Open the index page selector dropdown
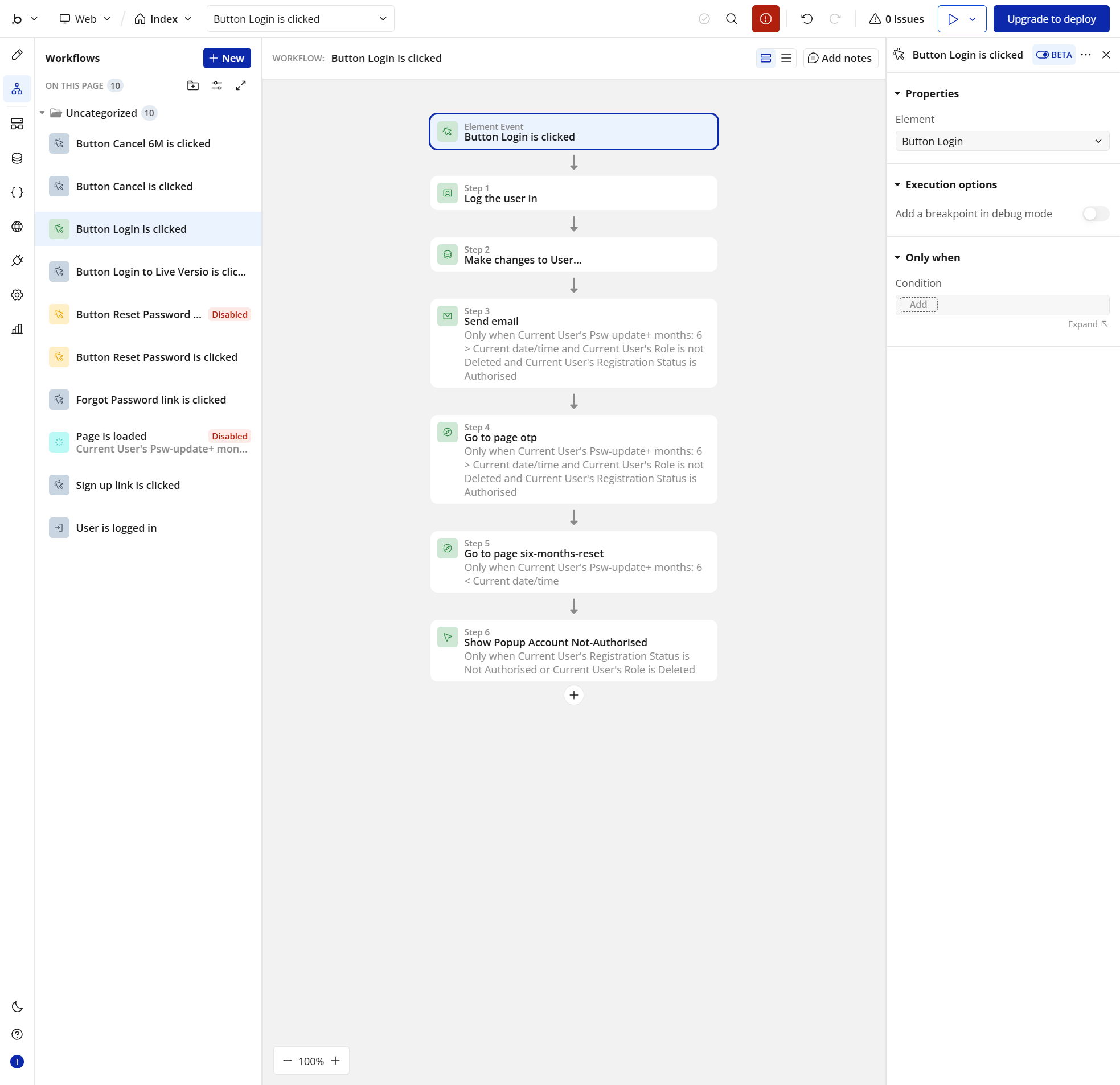Viewport: 1120px width, 1085px height. click(163, 19)
